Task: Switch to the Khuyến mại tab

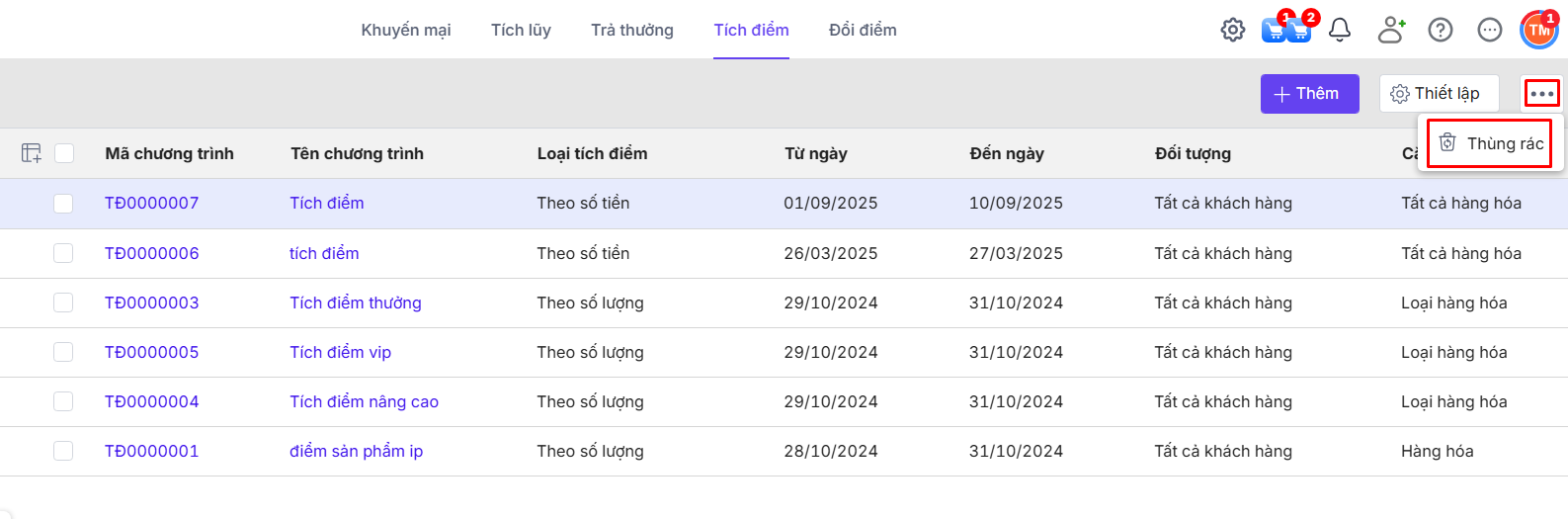Action: tap(406, 30)
